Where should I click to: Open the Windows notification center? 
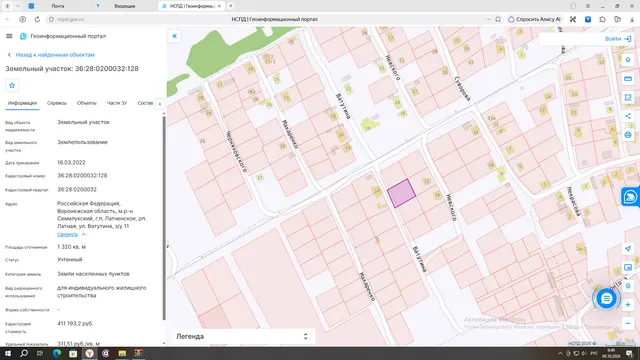tap(629, 353)
